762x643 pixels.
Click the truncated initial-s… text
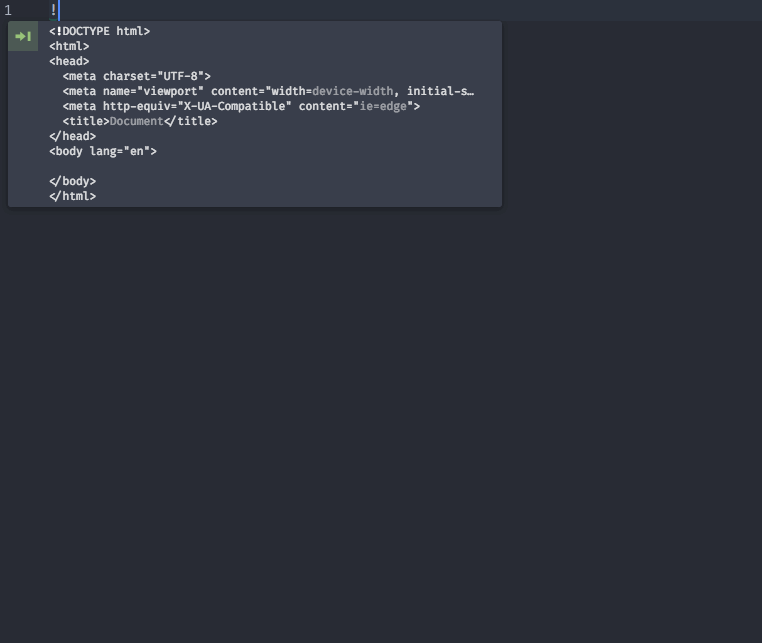pyautogui.click(x=440, y=91)
